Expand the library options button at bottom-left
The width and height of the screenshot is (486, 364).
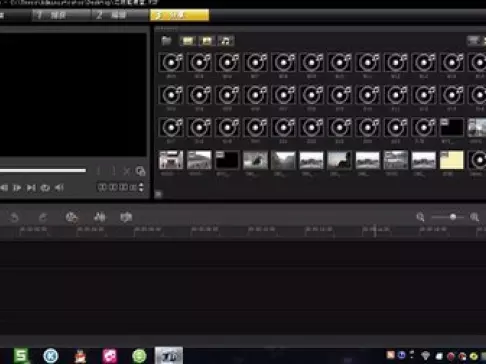point(159,194)
